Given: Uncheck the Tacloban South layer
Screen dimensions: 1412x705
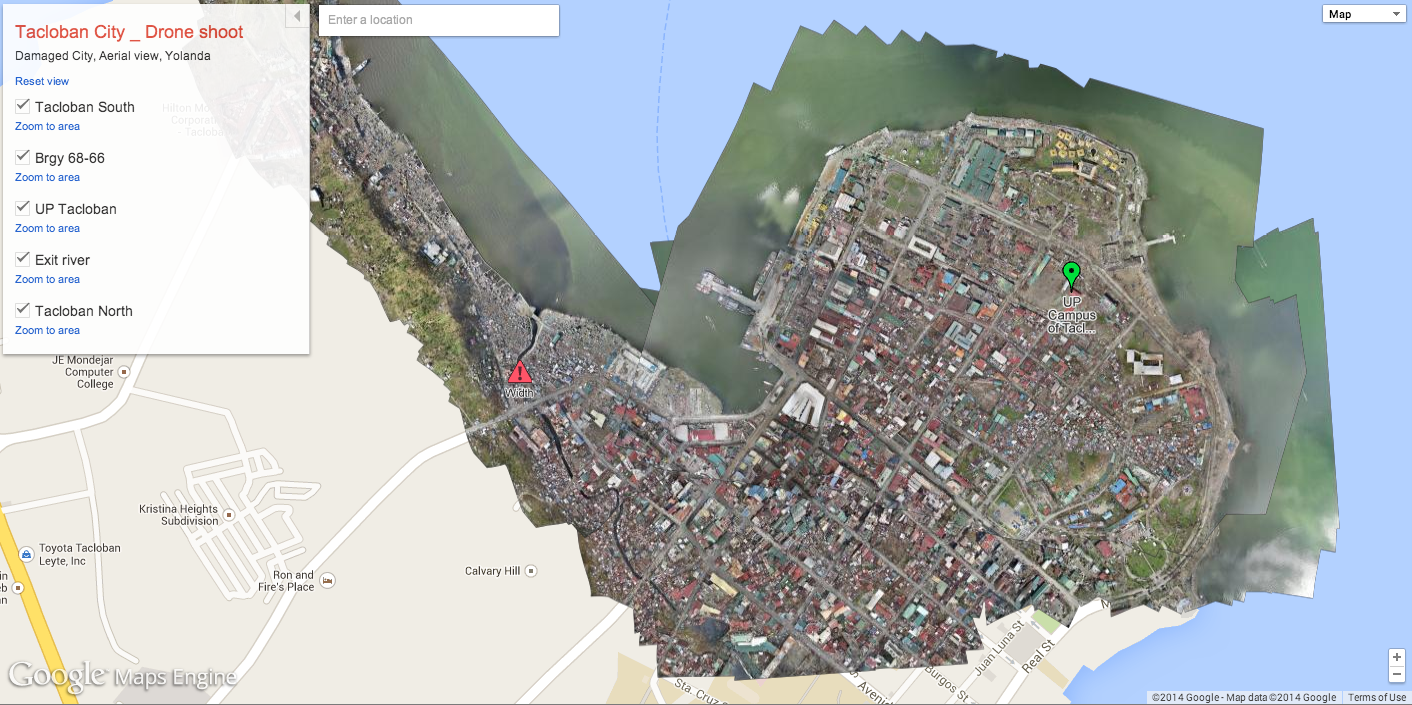Looking at the screenshot, I should coord(22,106).
